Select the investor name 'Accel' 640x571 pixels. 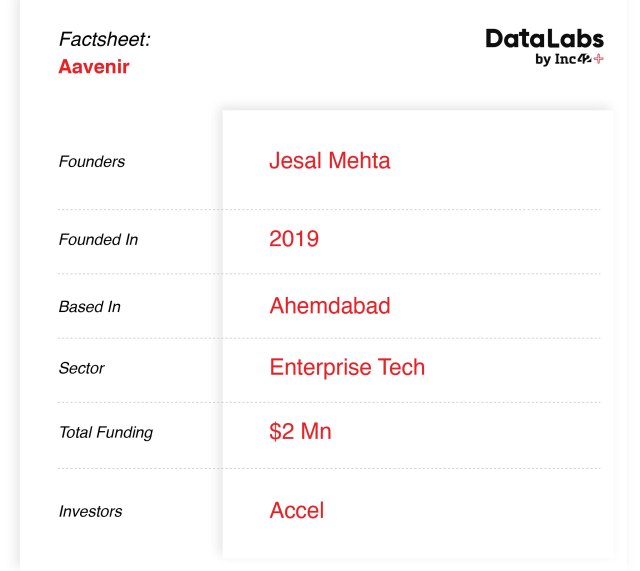(296, 510)
